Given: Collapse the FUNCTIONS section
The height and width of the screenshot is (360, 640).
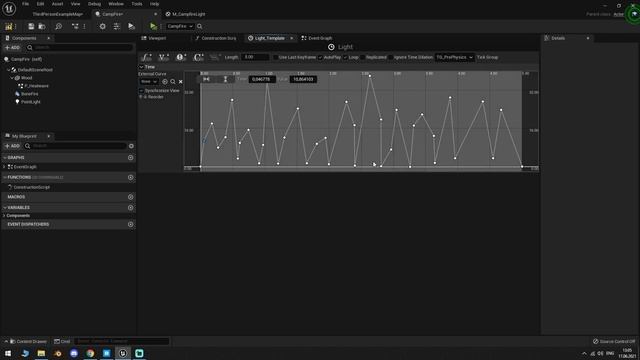Looking at the screenshot, I should pos(4,177).
